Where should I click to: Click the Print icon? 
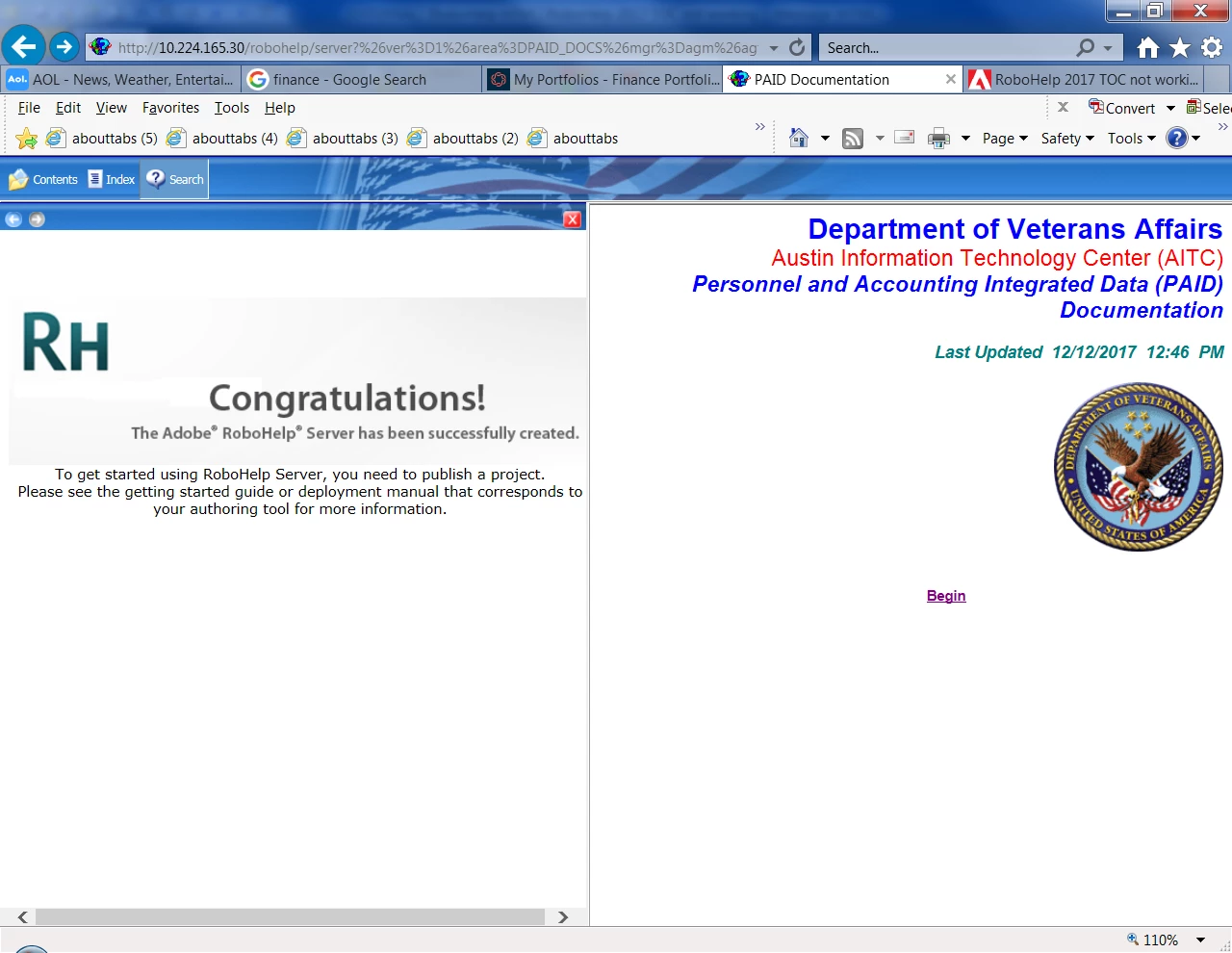point(938,139)
